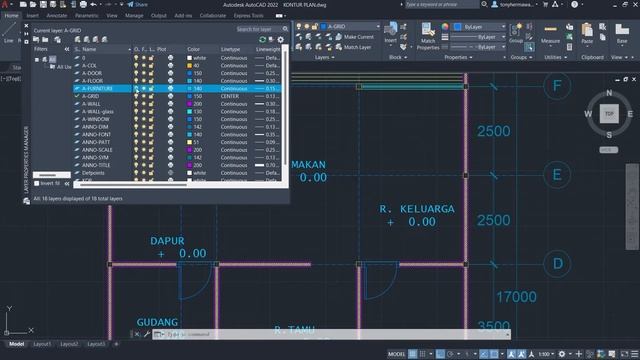Click the Save icon in quick access toolbar
Image resolution: width=640 pixels, height=360 pixels.
(x=43, y=4)
